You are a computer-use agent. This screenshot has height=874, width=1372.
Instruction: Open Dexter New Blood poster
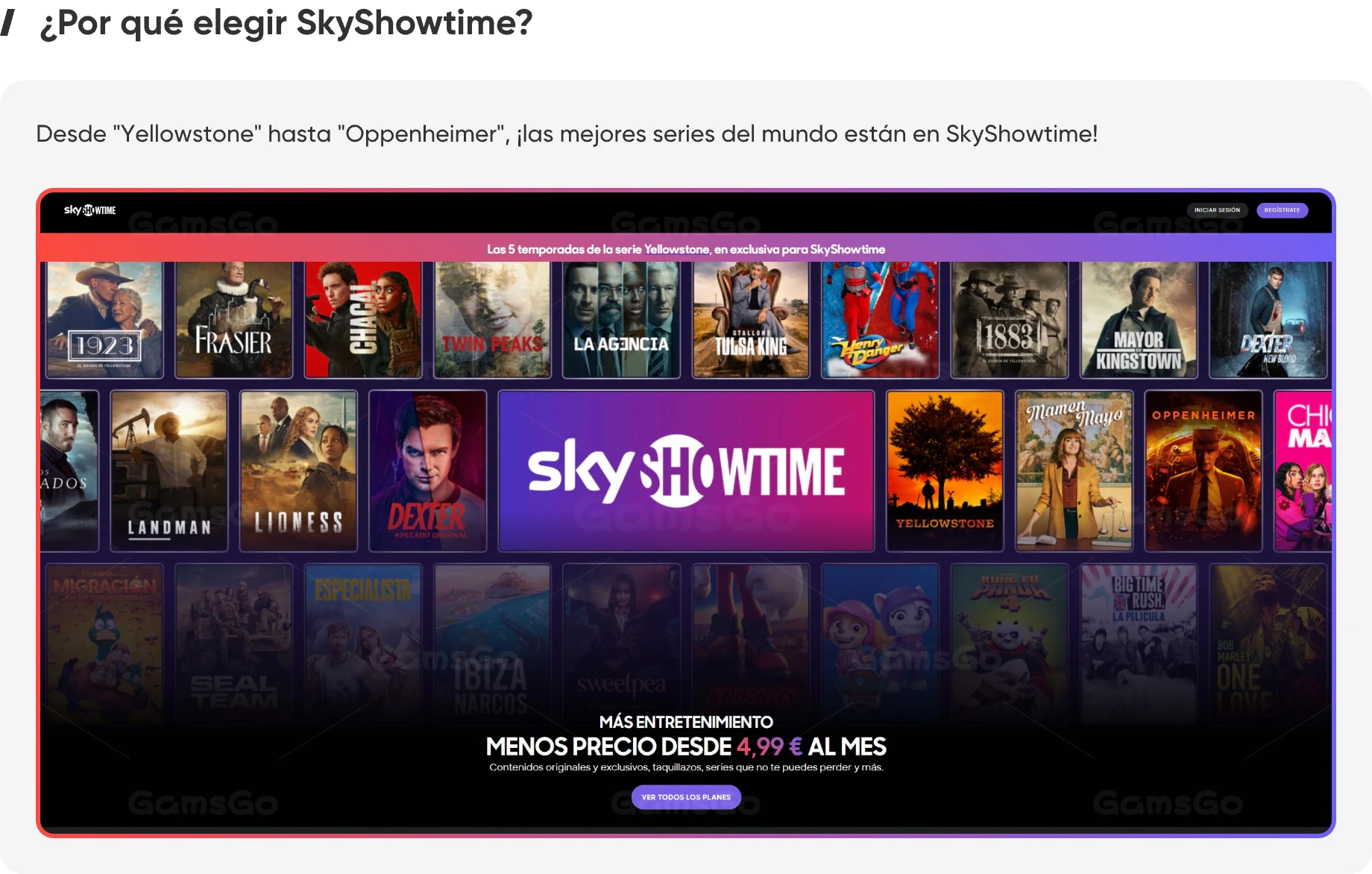coord(1268,319)
